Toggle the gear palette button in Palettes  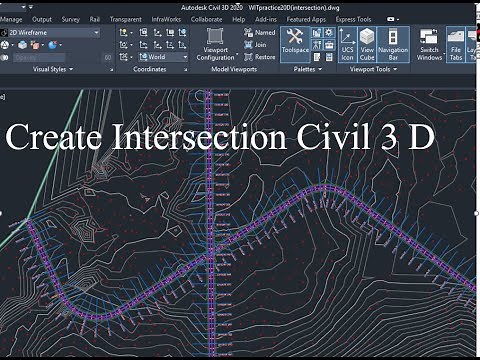click(329, 32)
